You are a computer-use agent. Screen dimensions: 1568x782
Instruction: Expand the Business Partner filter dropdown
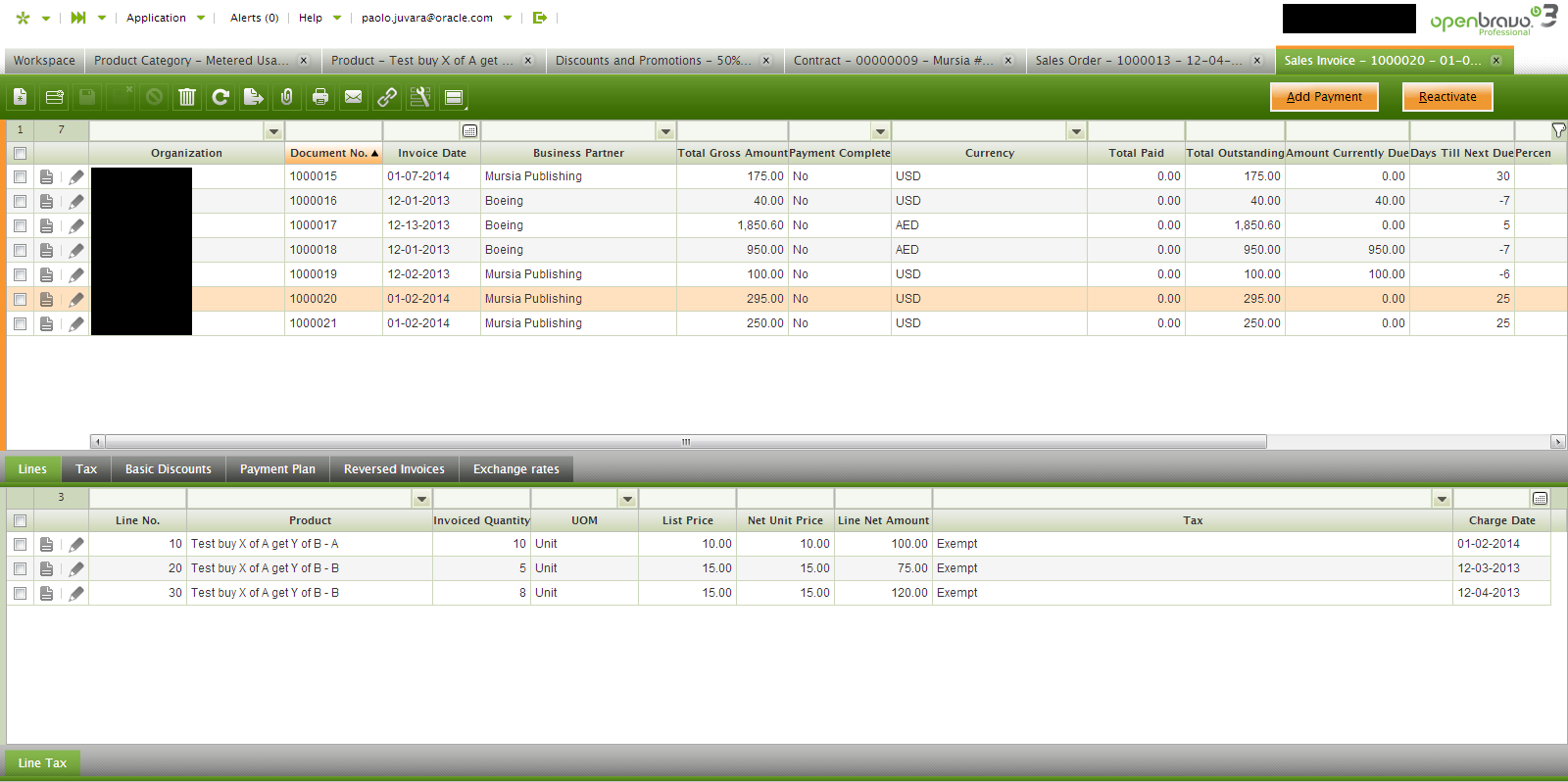pos(666,131)
